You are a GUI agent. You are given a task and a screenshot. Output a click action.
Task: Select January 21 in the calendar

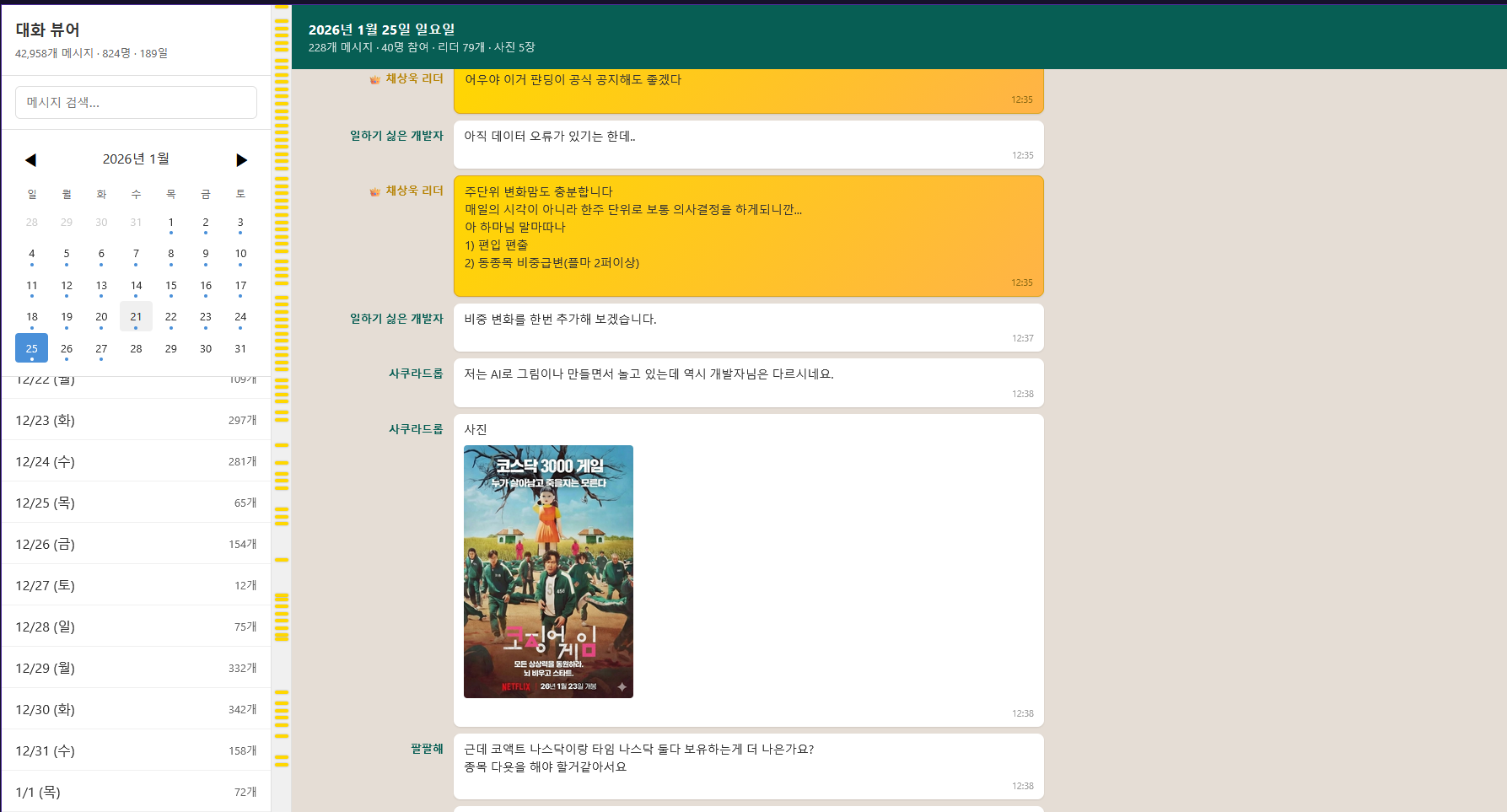click(x=136, y=316)
